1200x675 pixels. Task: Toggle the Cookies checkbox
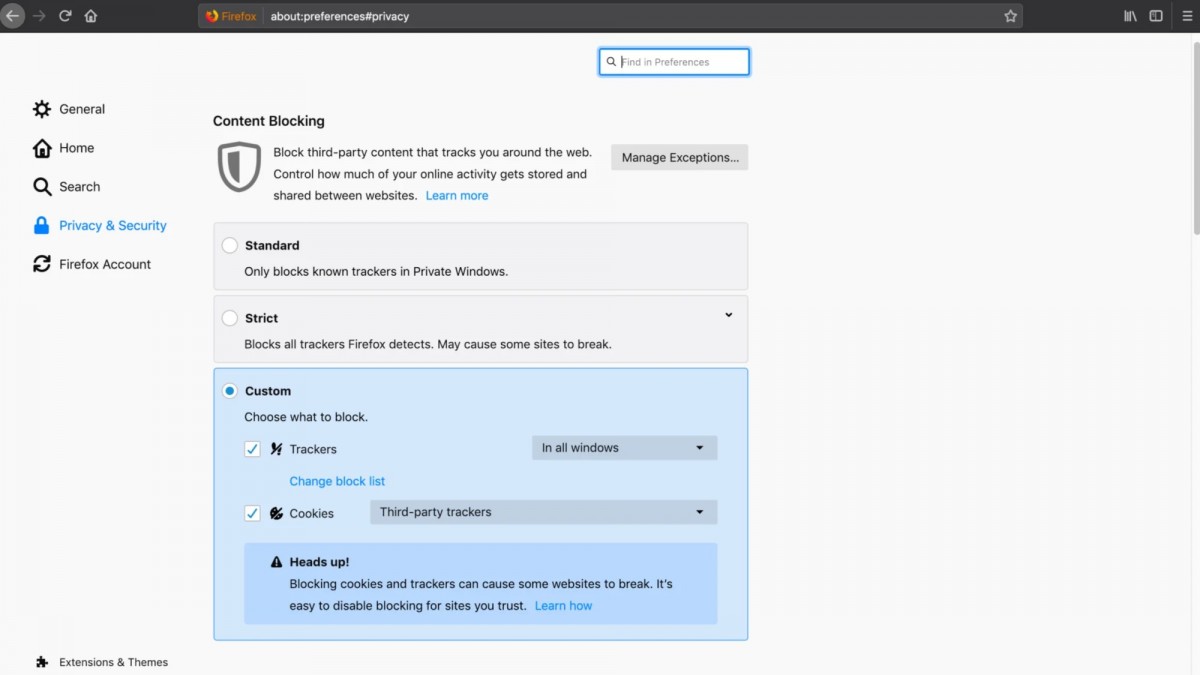252,513
